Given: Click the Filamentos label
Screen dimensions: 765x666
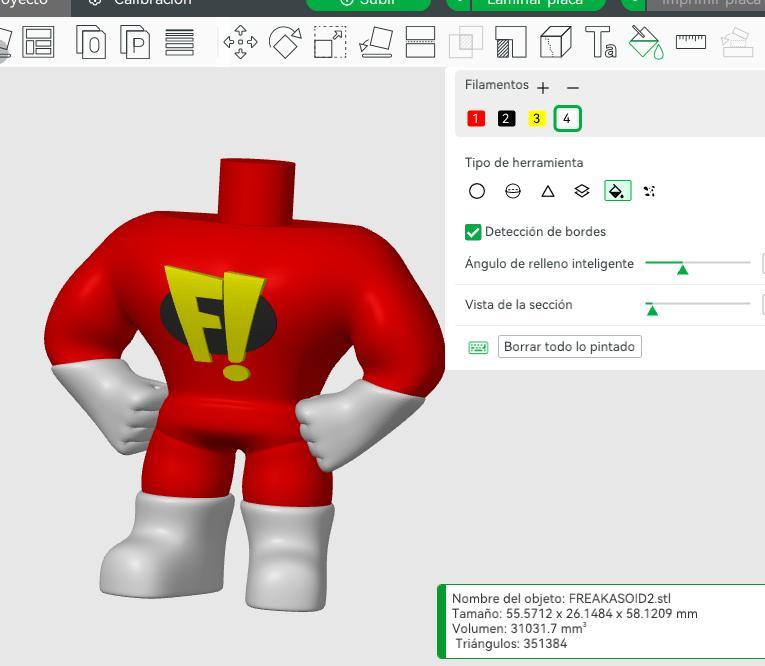Looking at the screenshot, I should 497,85.
